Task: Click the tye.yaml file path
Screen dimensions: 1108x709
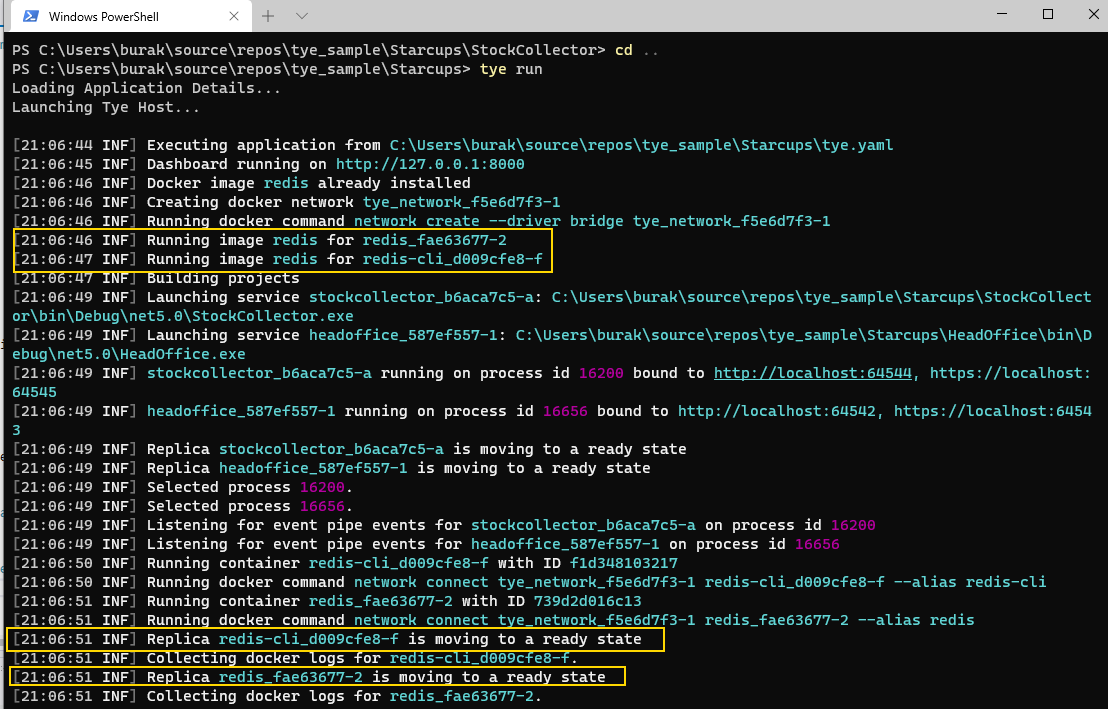Action: 641,145
